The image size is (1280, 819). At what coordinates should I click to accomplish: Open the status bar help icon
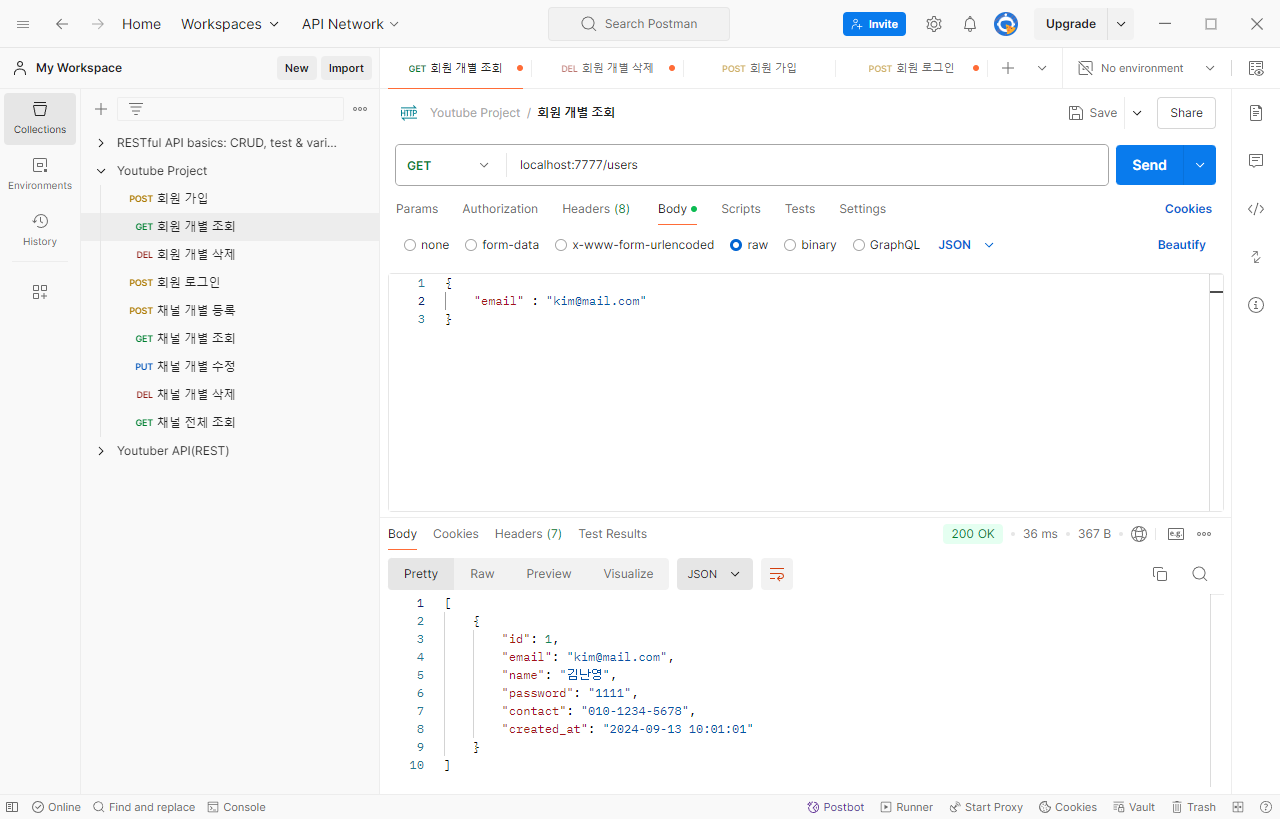1264,807
